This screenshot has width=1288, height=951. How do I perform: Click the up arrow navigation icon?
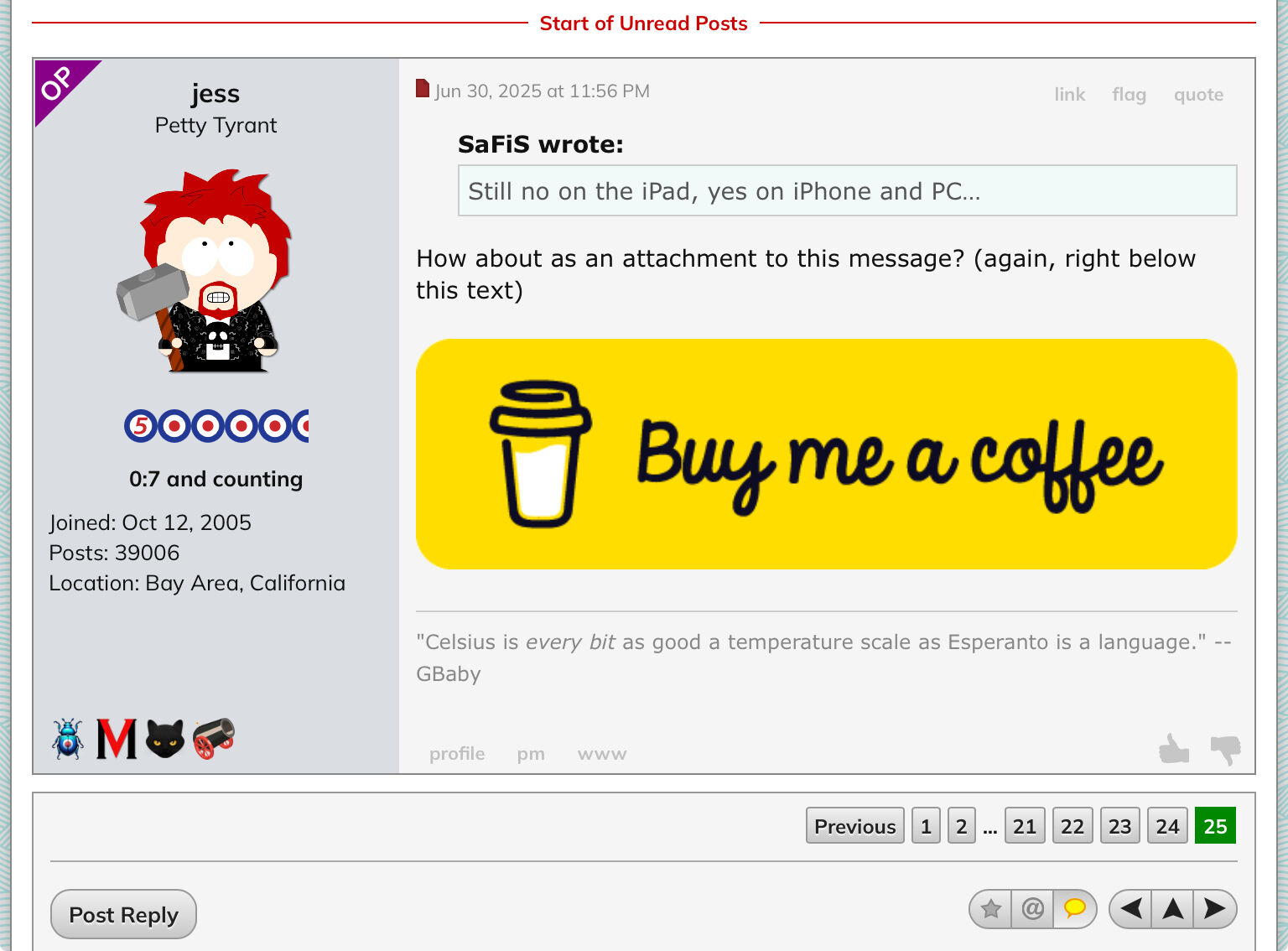1173,909
